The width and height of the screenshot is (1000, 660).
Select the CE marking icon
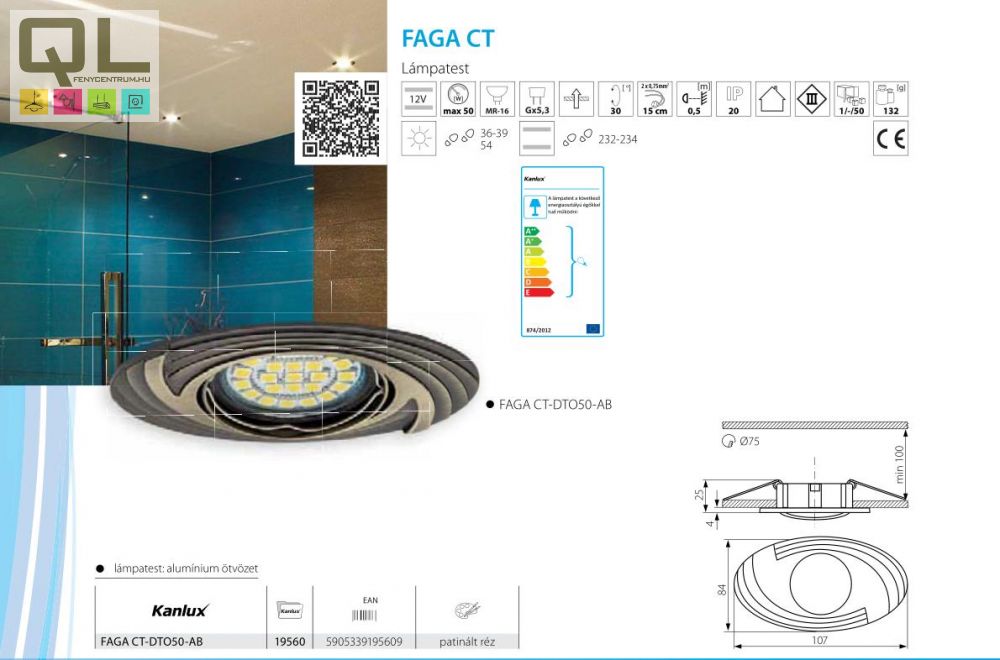891,138
